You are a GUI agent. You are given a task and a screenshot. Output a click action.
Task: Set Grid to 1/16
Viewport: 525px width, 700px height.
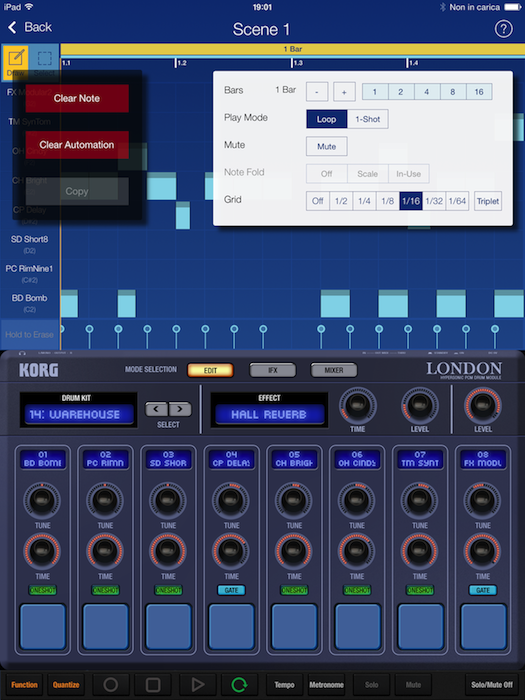[411, 201]
